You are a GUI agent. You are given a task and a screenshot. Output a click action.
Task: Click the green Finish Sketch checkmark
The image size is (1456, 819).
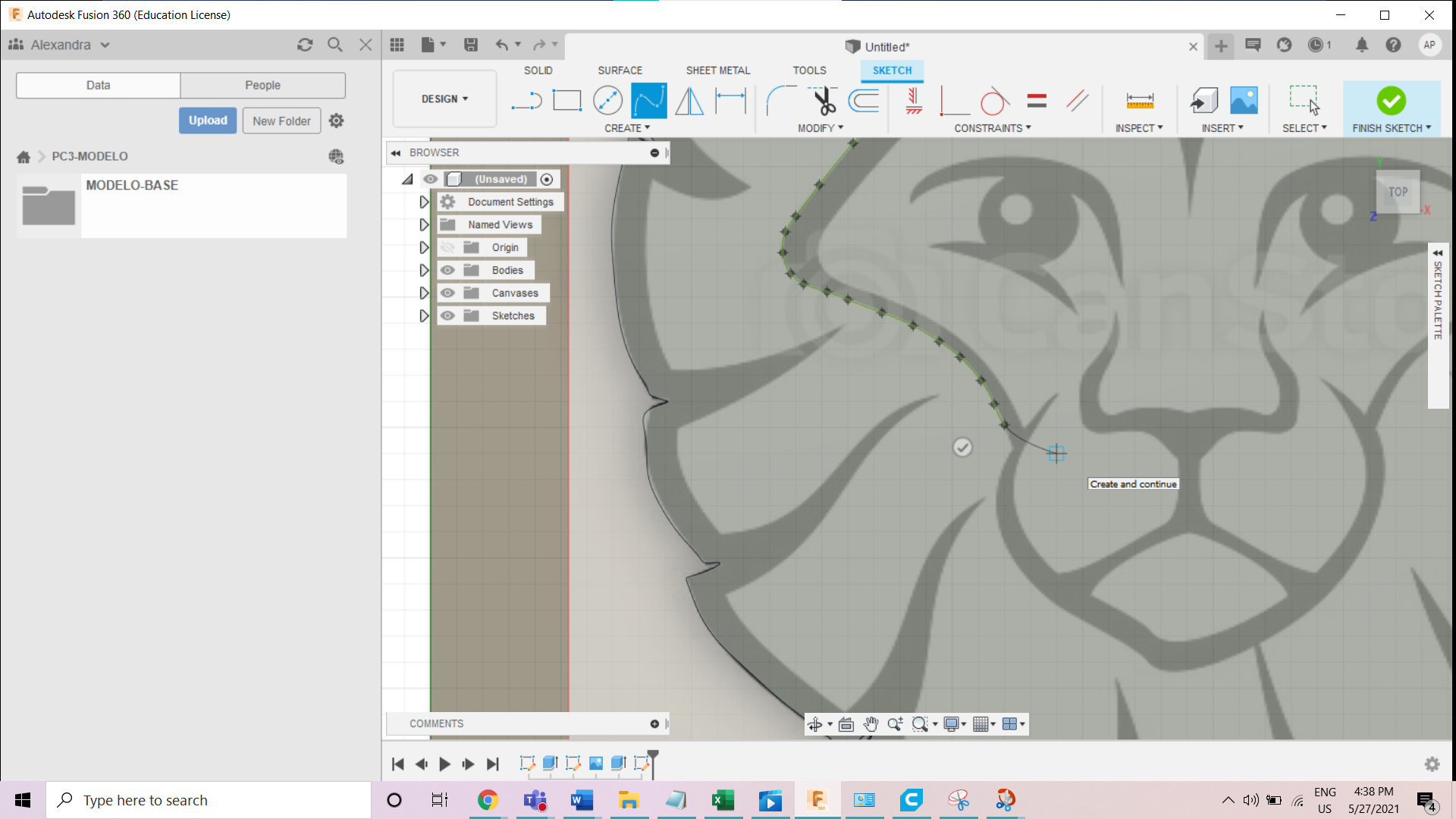tap(1391, 100)
